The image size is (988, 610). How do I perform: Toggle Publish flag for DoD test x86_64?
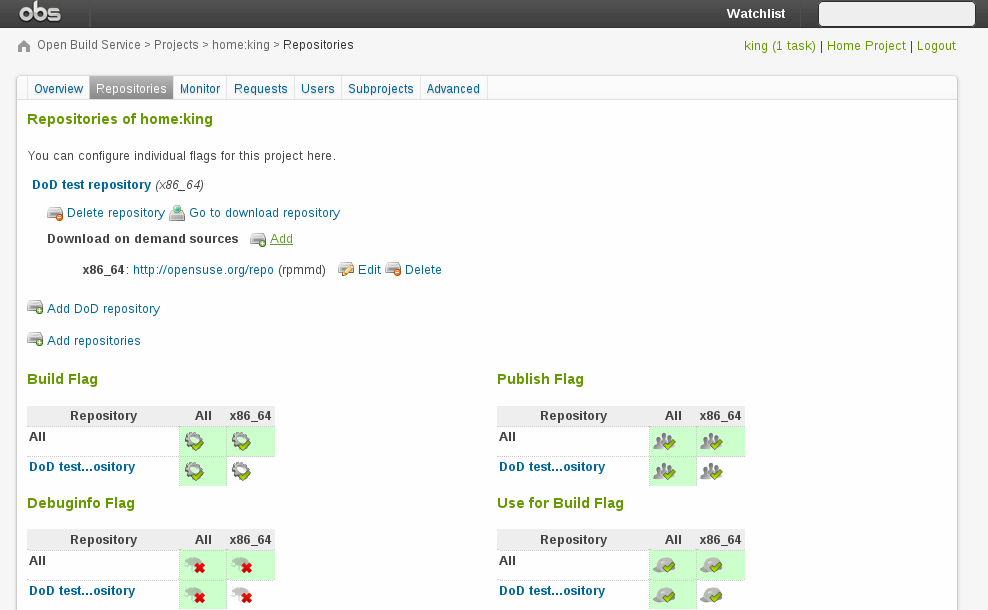pyautogui.click(x=711, y=471)
